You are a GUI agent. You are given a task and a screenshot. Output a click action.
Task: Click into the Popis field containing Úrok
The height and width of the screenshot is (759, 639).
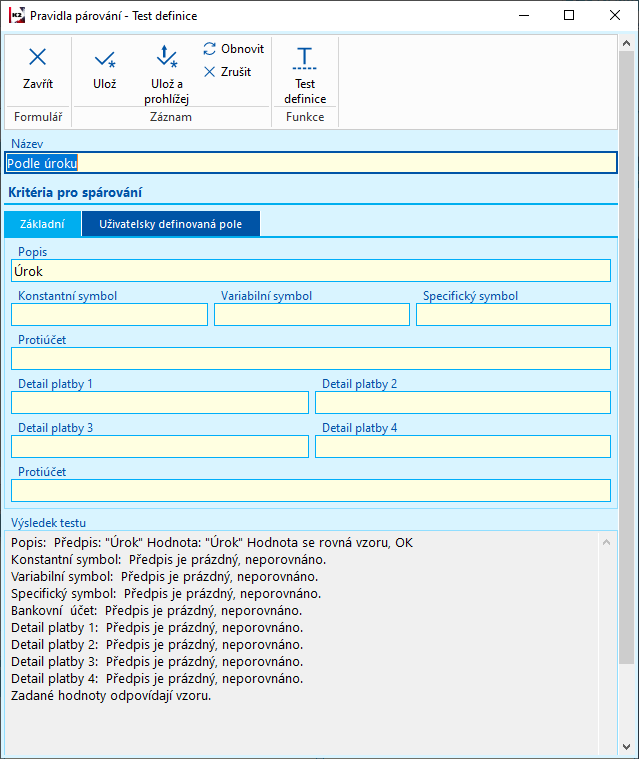point(311,271)
